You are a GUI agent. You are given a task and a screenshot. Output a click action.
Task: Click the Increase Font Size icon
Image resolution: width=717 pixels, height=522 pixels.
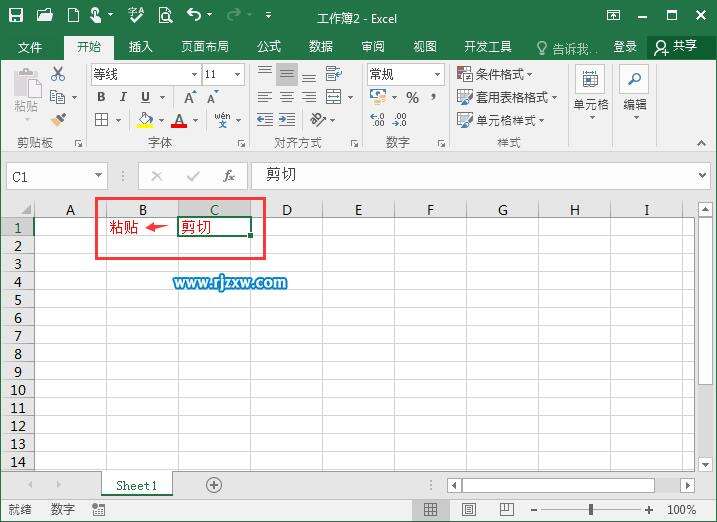[x=190, y=97]
